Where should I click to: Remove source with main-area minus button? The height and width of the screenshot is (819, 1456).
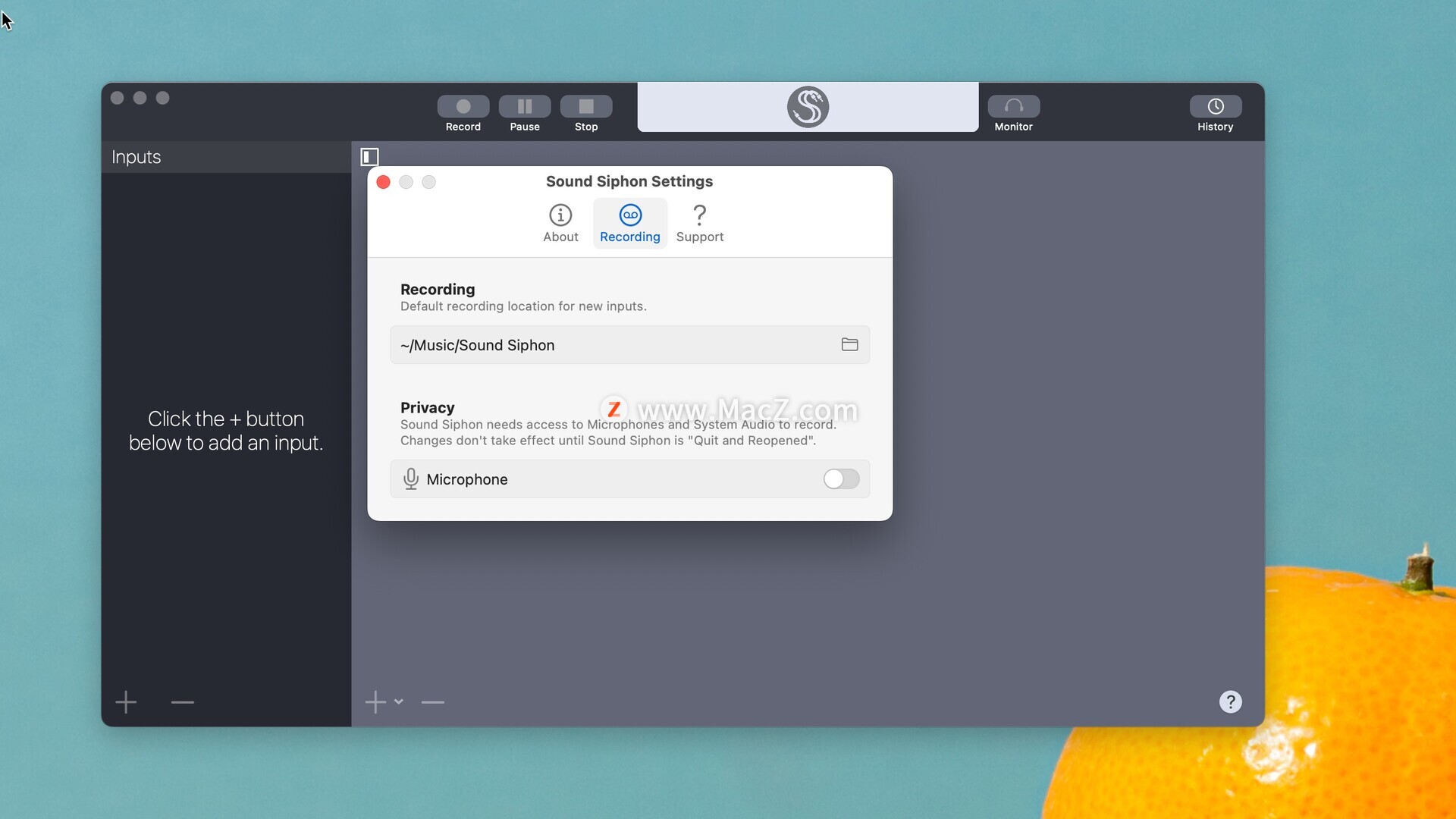pyautogui.click(x=433, y=702)
